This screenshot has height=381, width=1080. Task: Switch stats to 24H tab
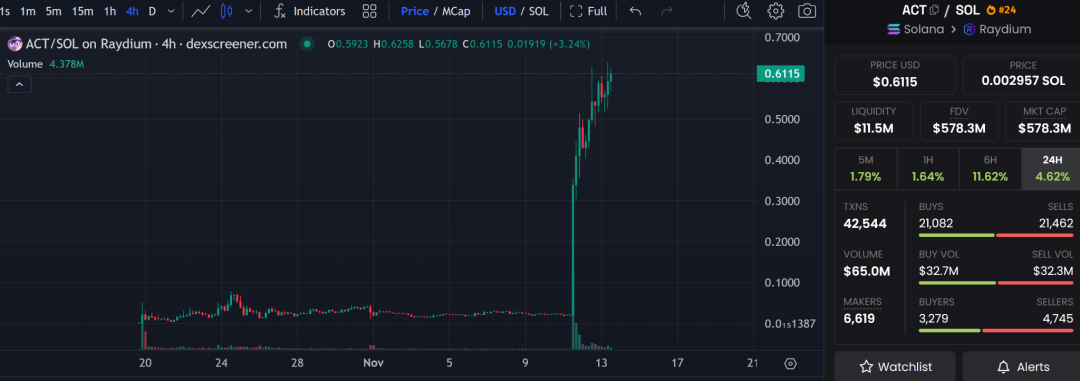pyautogui.click(x=1052, y=169)
